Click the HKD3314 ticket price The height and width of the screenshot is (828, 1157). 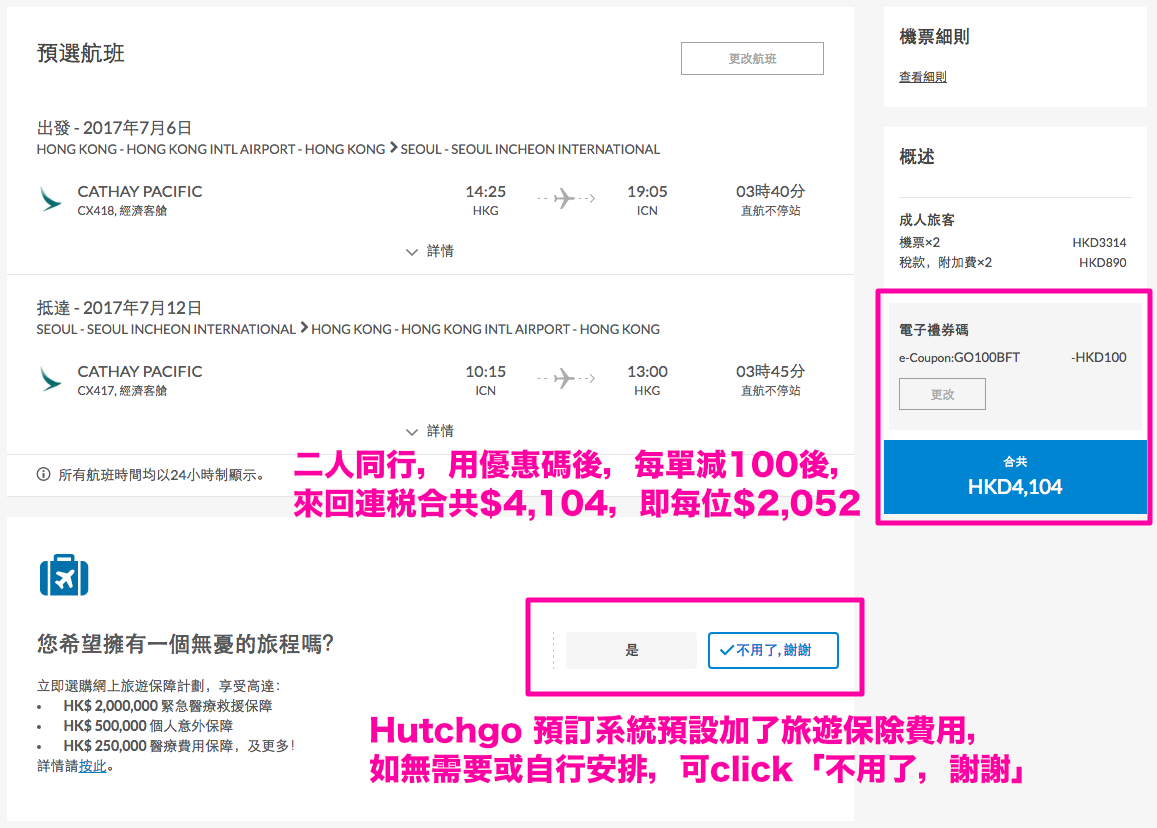(1099, 243)
